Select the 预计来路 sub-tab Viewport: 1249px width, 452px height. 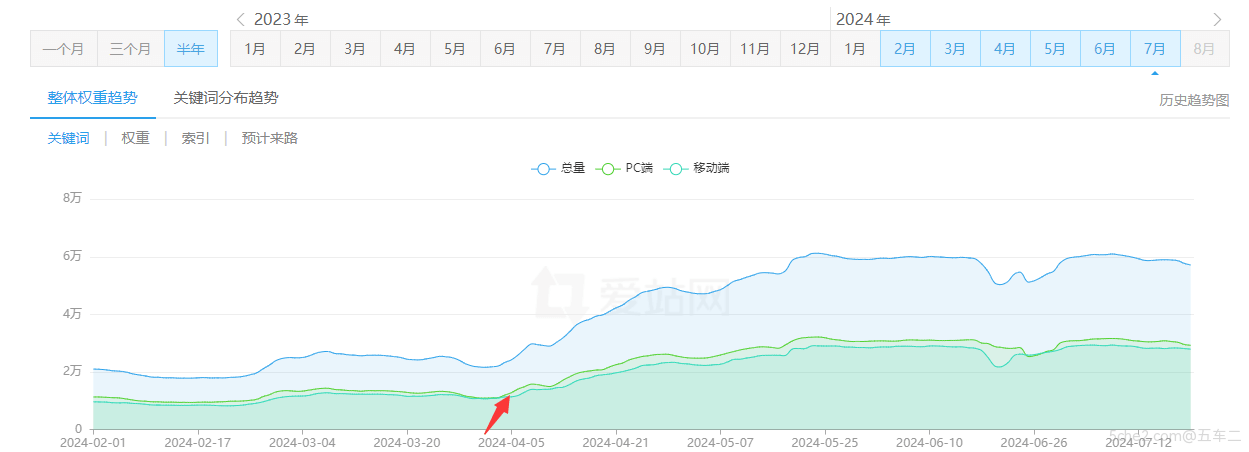pos(270,139)
